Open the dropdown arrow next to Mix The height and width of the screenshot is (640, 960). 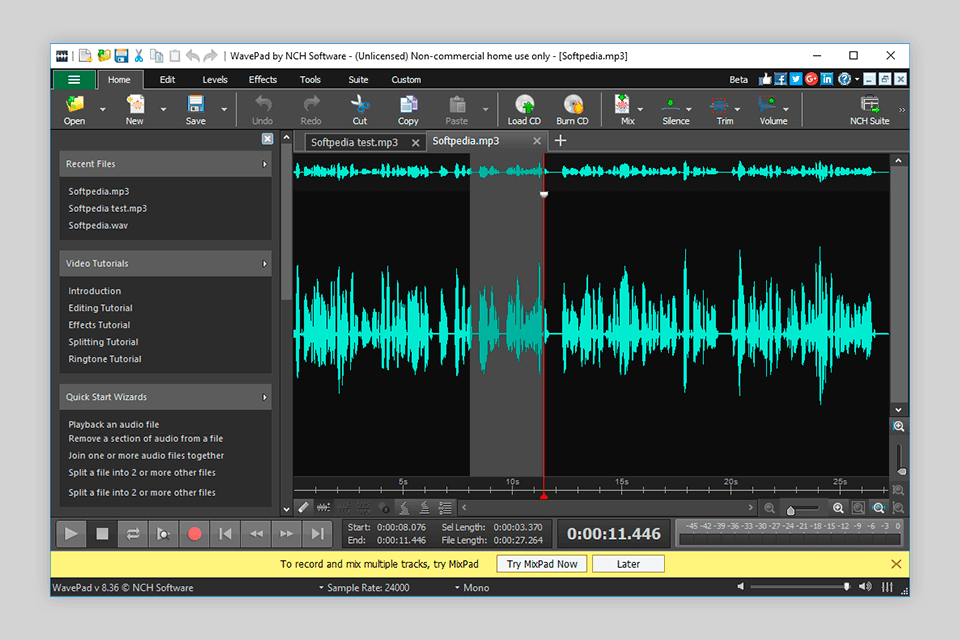(x=640, y=110)
